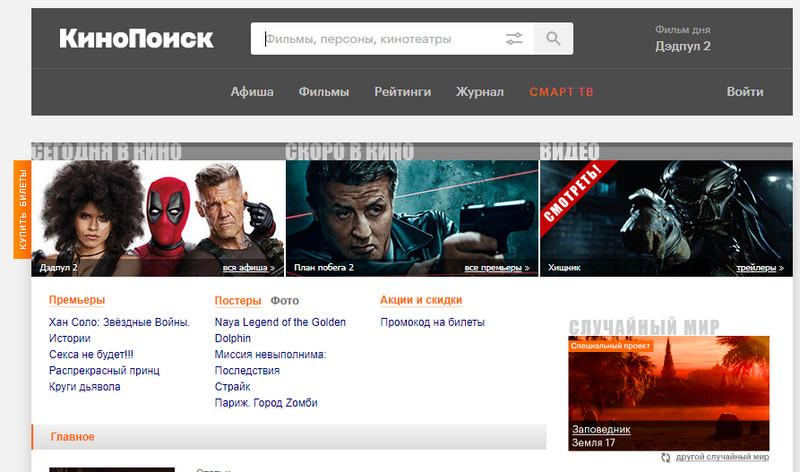Open the Журнал menu item
Screen dimensions: 800x472
point(480,92)
